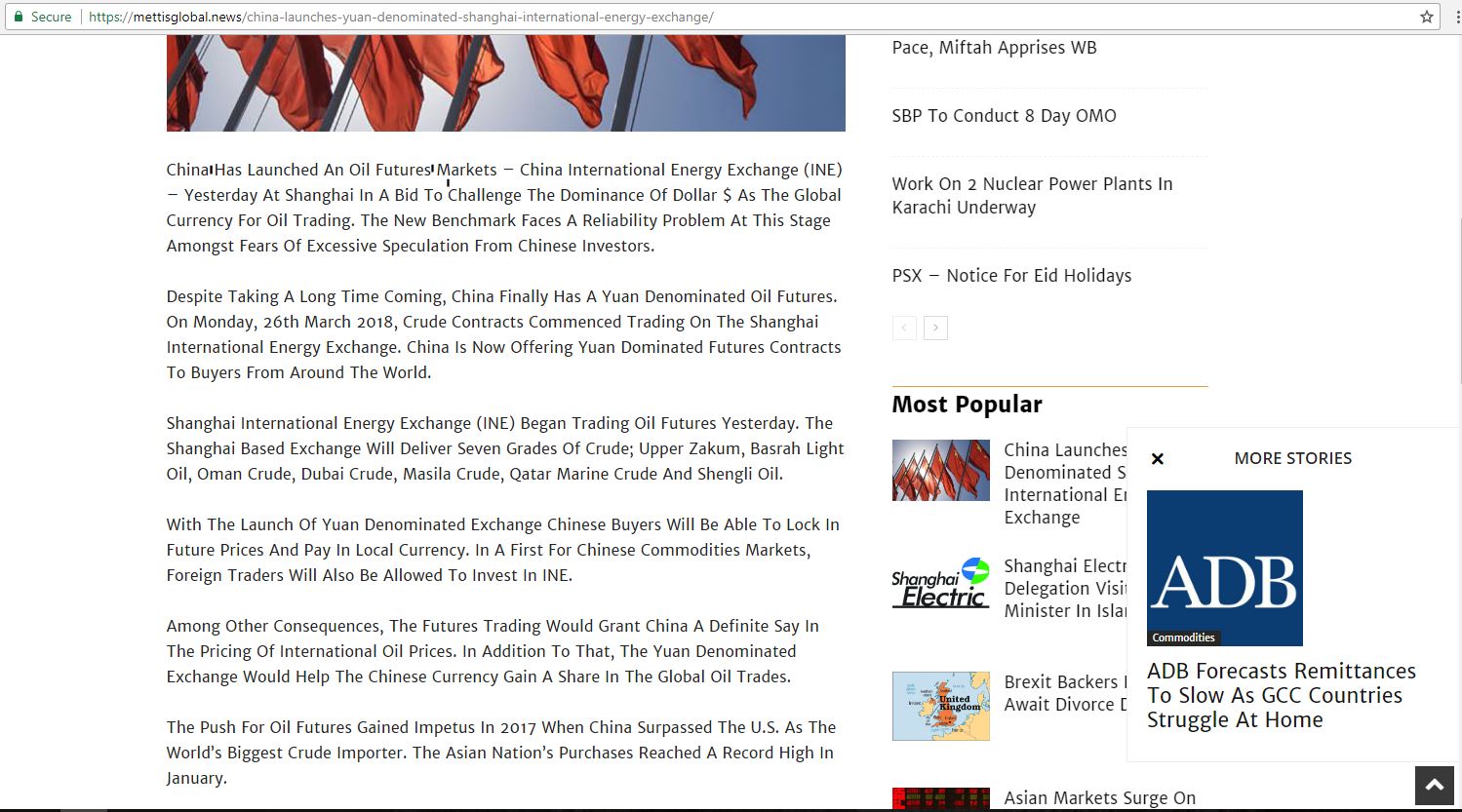The width and height of the screenshot is (1462, 812).
Task: Click the article's flags header image
Action: pos(506,83)
